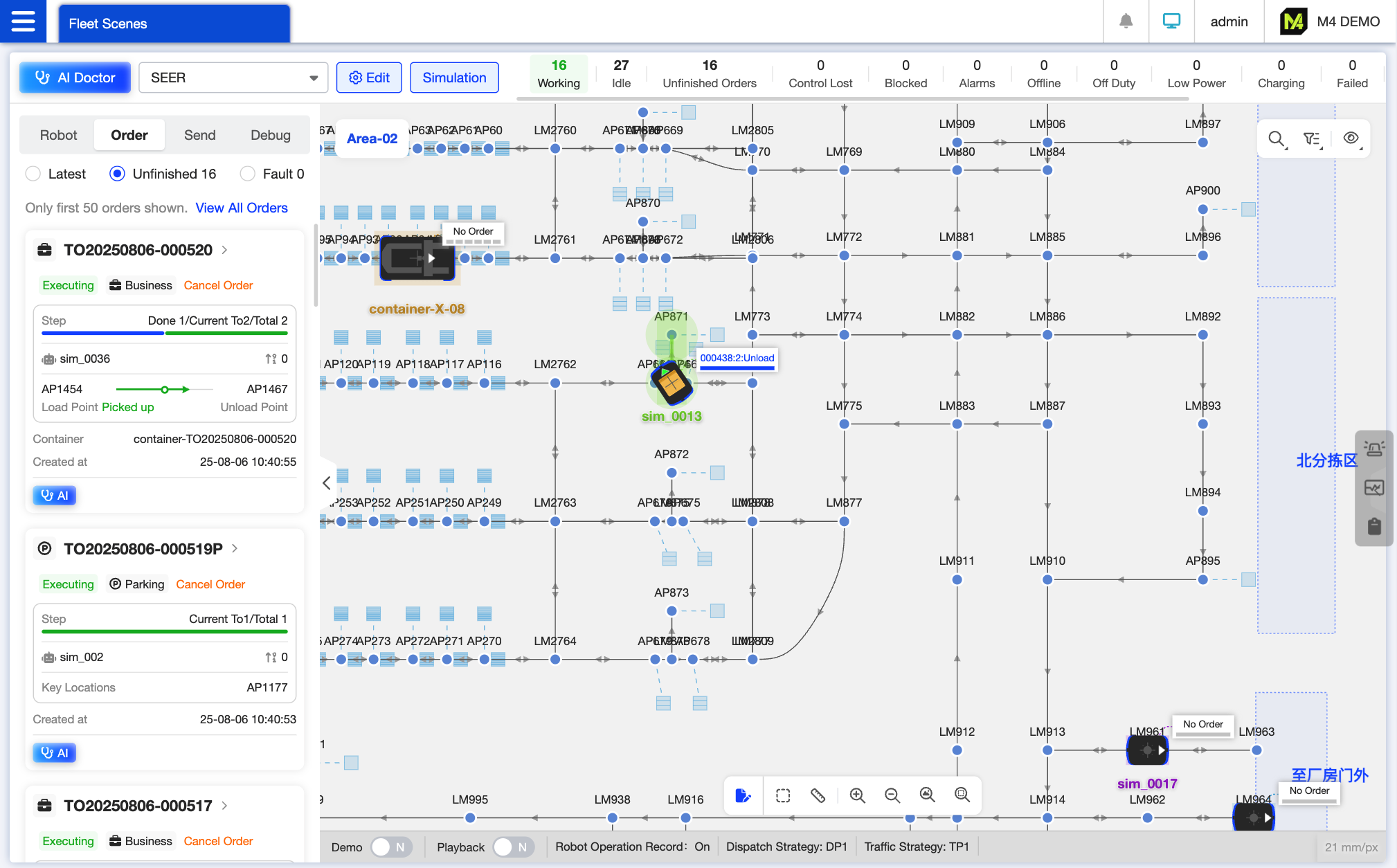The width and height of the screenshot is (1397, 868).
Task: Click the map search magnifier icon
Action: click(1277, 138)
